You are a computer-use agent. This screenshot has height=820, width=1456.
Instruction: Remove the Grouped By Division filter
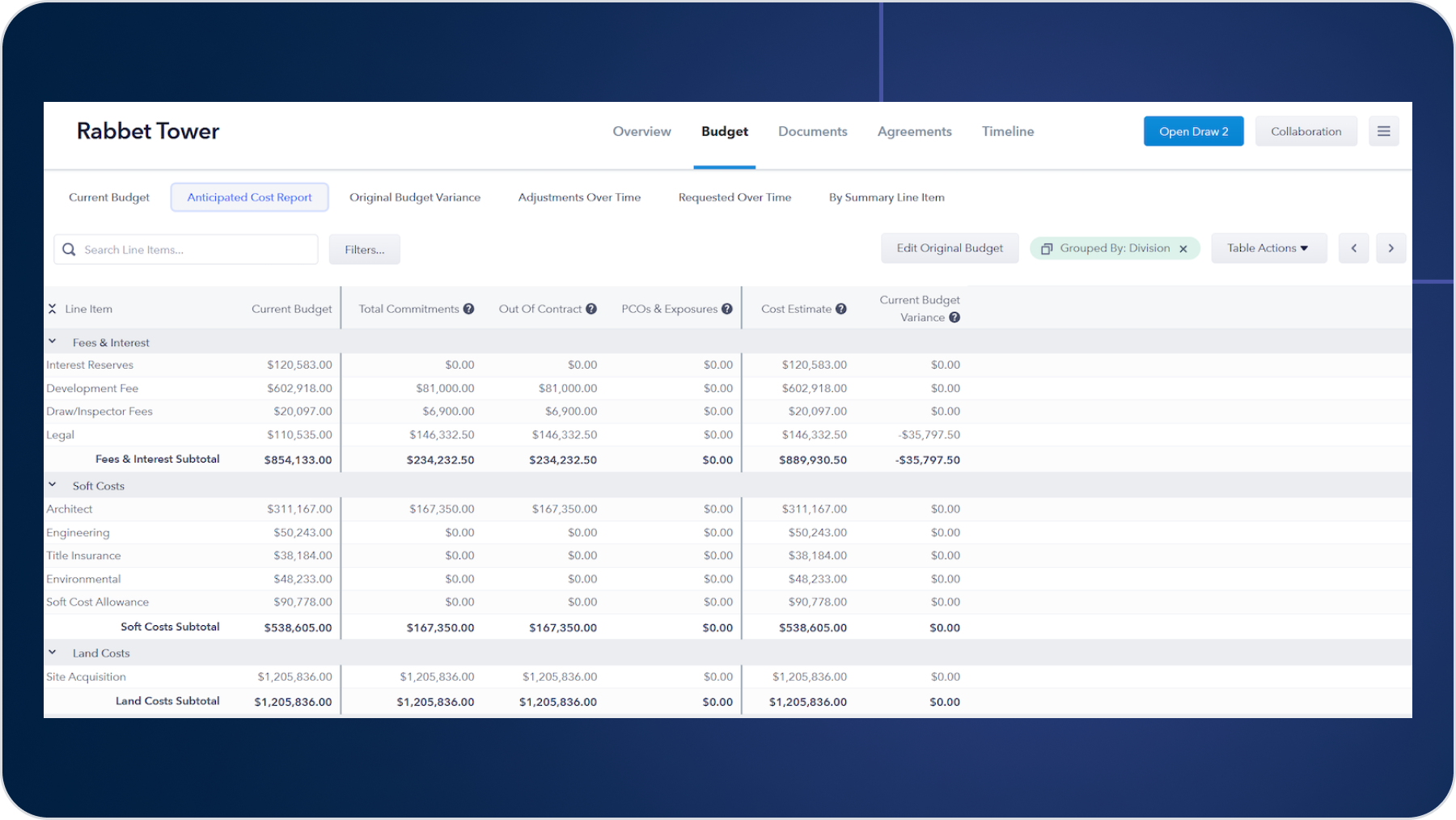click(1183, 249)
